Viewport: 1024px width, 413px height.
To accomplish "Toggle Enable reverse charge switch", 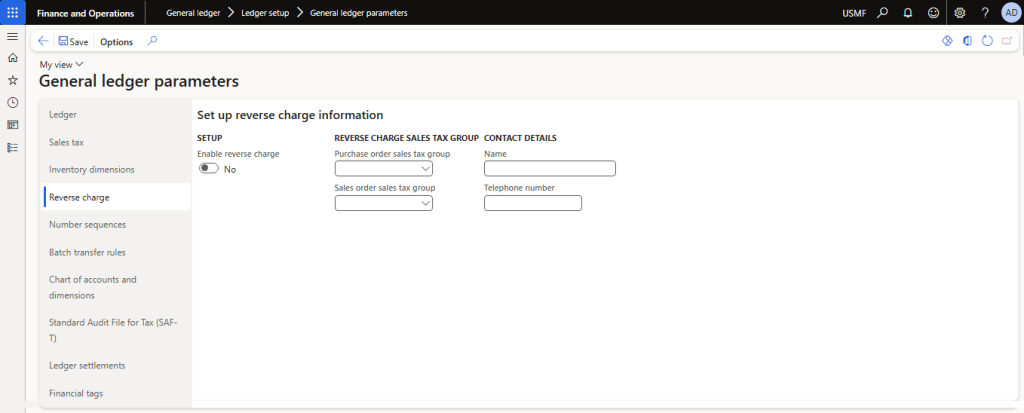I will tap(209, 169).
